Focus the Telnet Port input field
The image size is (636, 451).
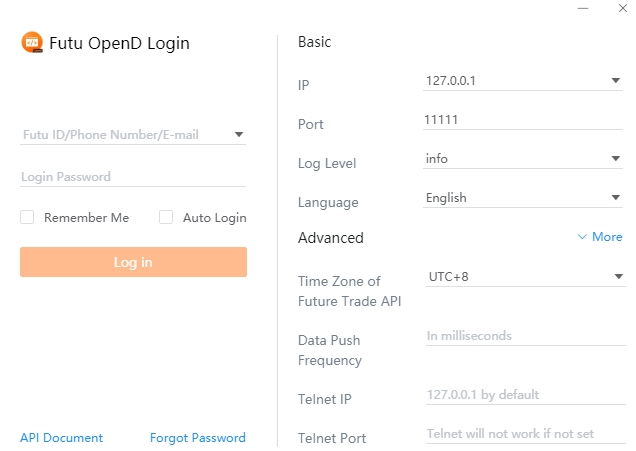click(522, 434)
